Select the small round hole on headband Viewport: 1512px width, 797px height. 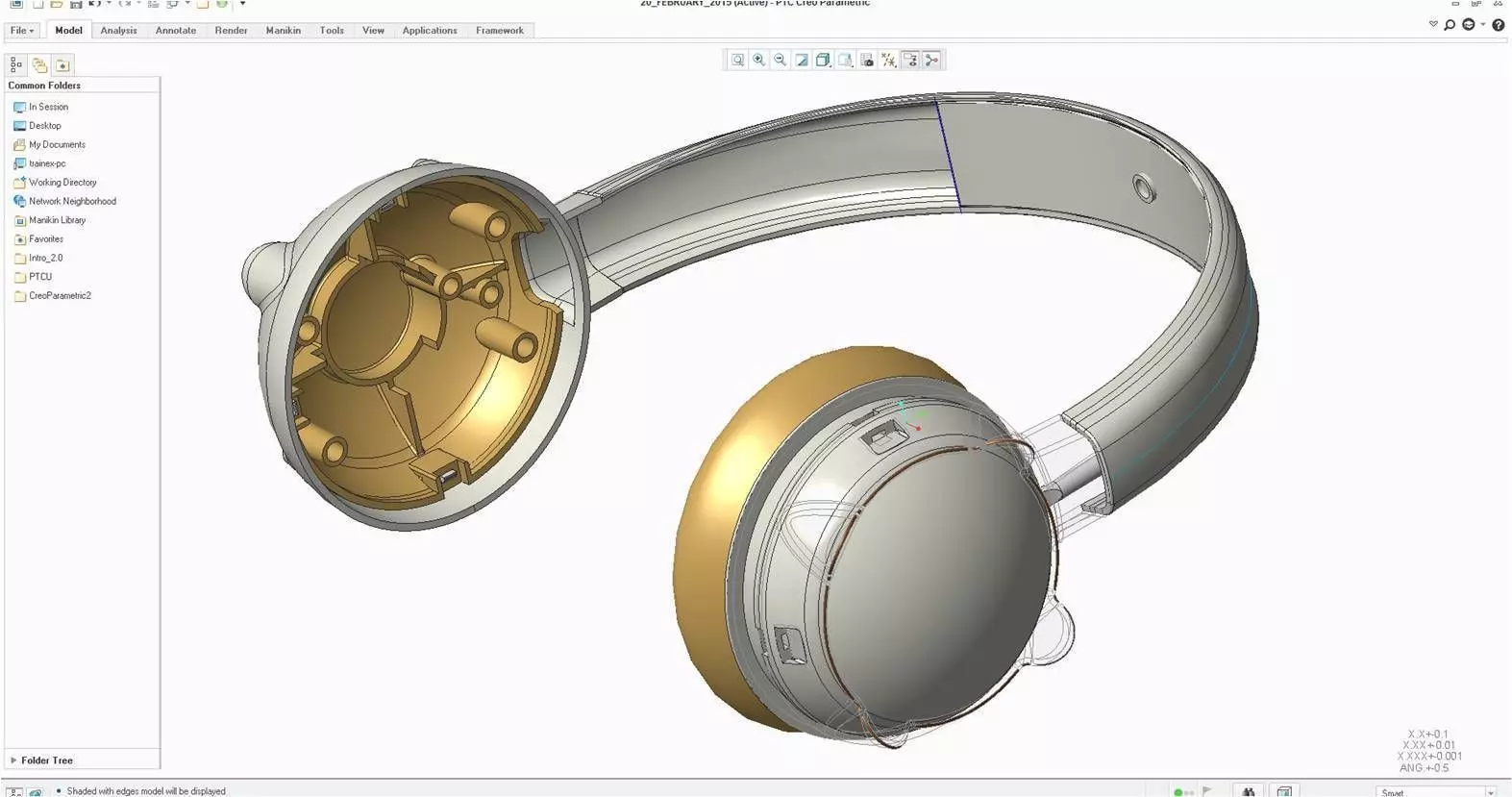point(1143,187)
